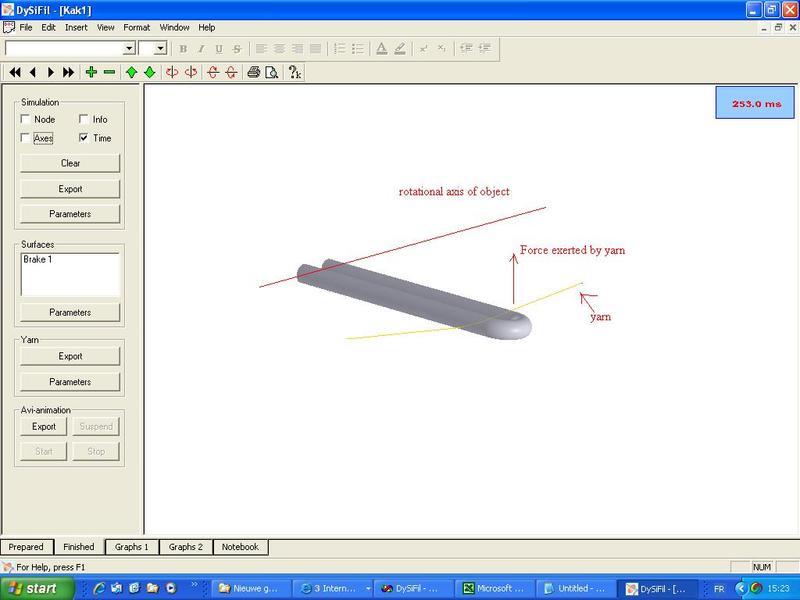Switch to the Prepared tab
The width and height of the screenshot is (800, 600).
[x=26, y=547]
